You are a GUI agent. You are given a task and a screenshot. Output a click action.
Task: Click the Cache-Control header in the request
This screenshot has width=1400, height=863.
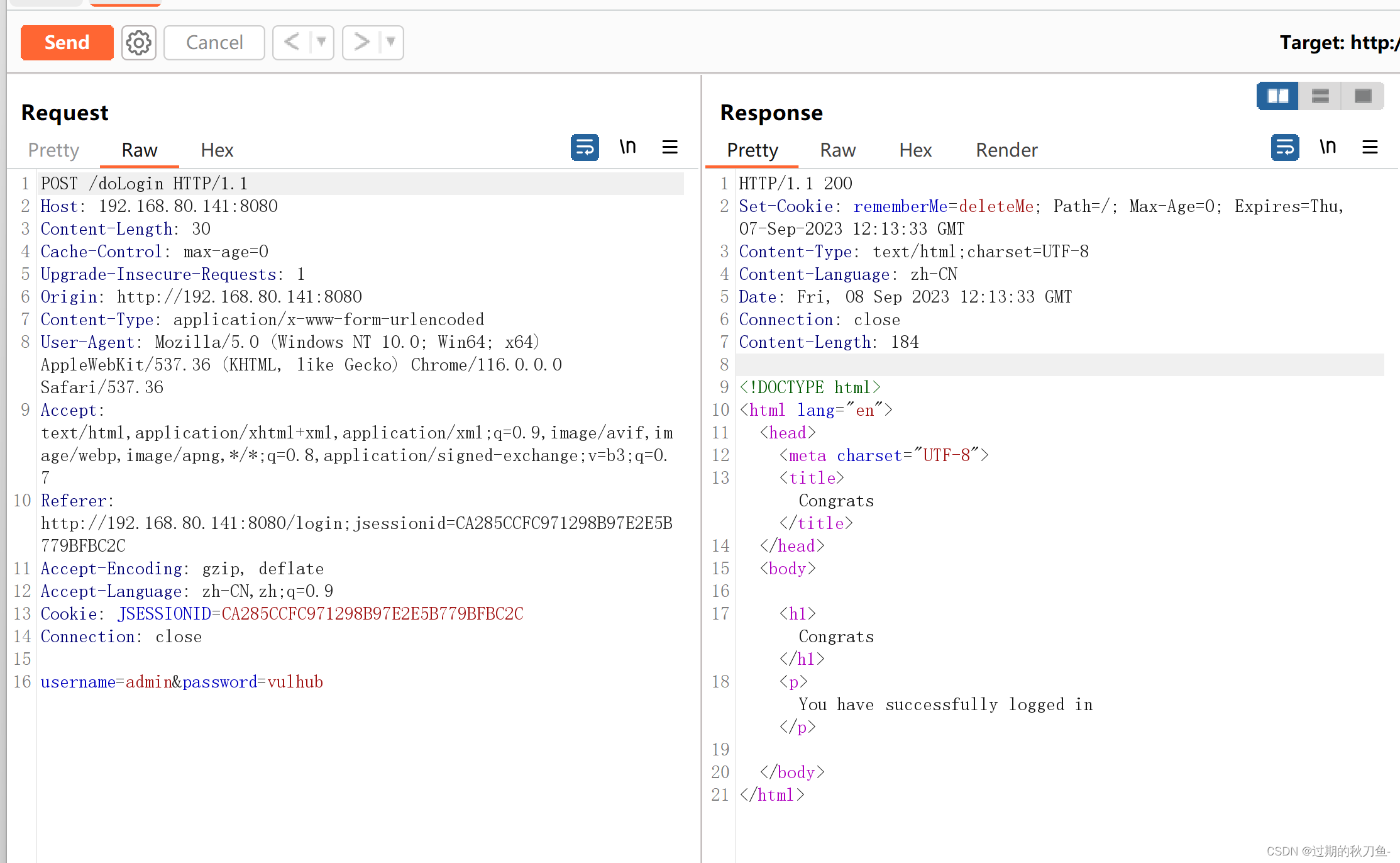pos(155,252)
